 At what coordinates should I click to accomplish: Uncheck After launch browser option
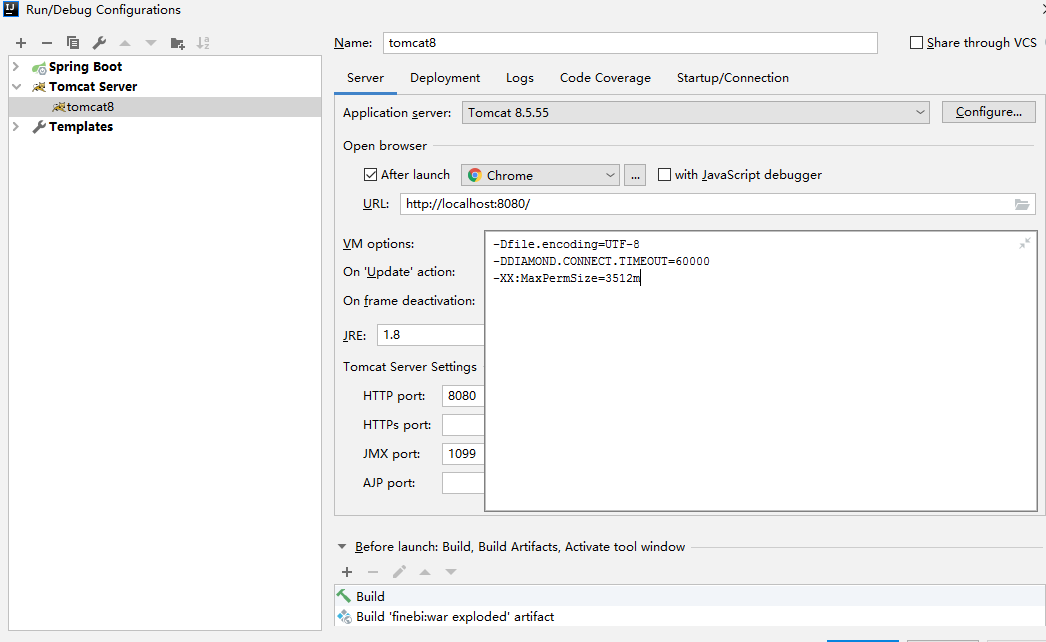370,174
